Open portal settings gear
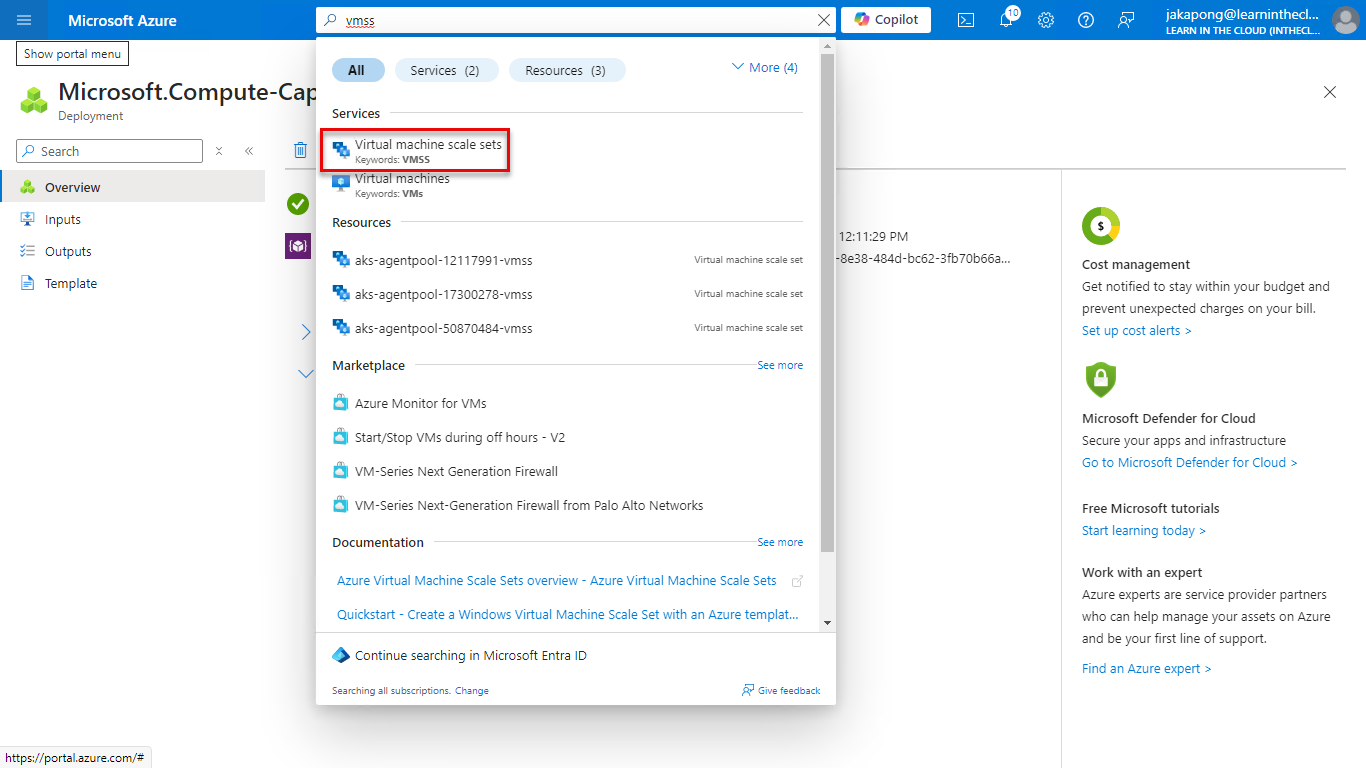The height and width of the screenshot is (768, 1366). 1046,20
